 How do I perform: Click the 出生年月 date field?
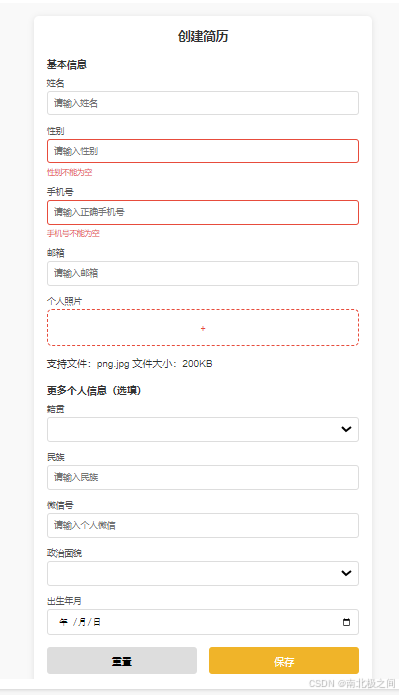click(x=203, y=622)
